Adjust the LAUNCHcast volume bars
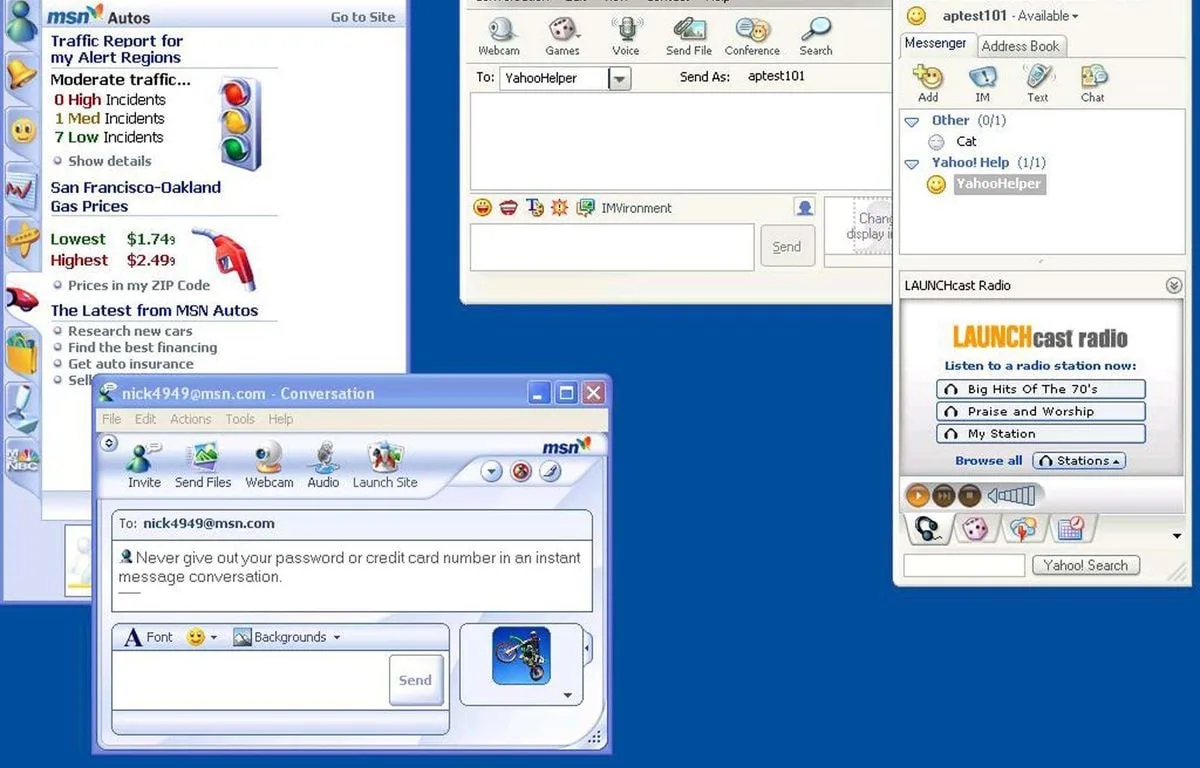The height and width of the screenshot is (768, 1200). coord(1010,495)
